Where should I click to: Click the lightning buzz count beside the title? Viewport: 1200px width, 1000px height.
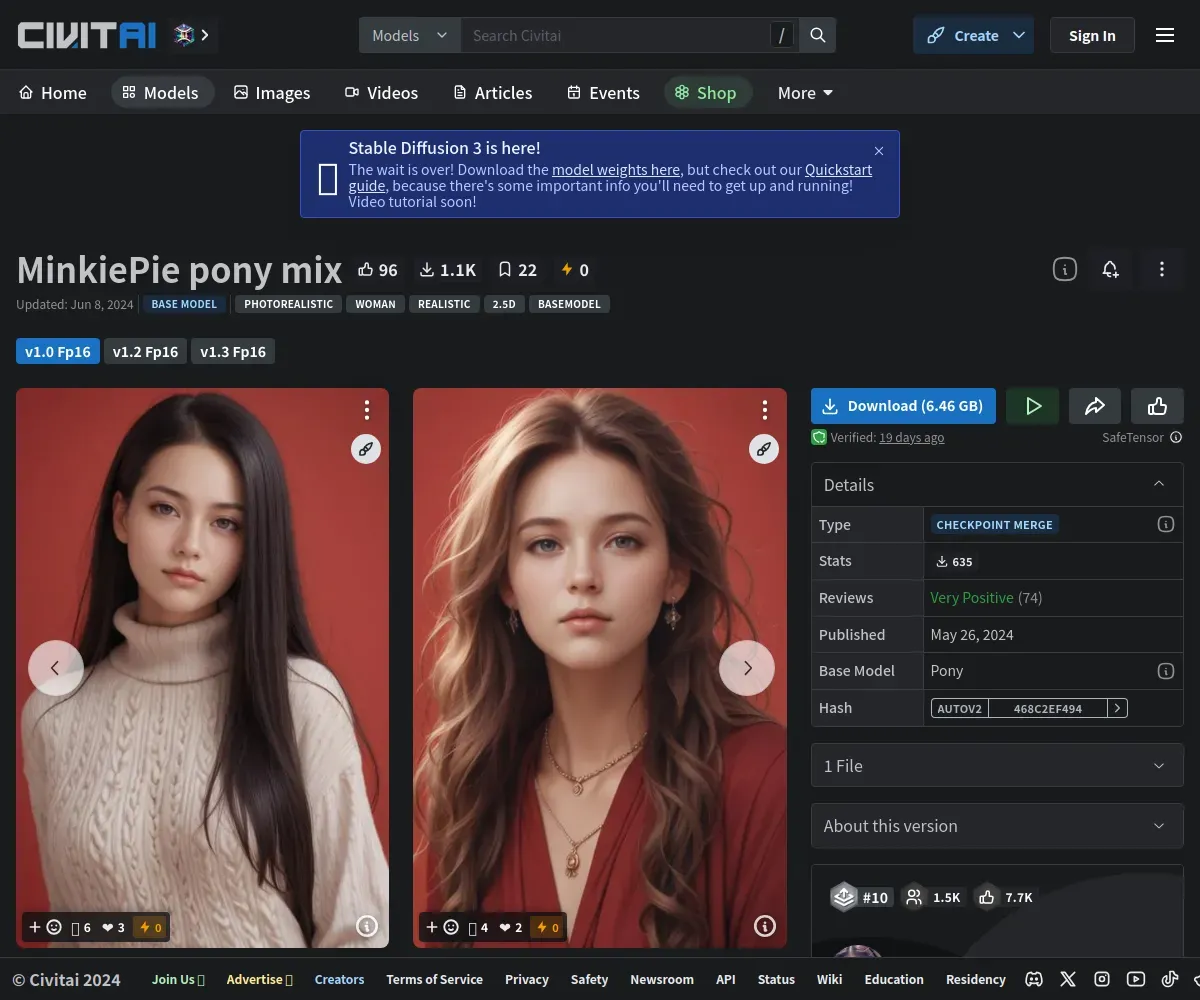point(575,270)
